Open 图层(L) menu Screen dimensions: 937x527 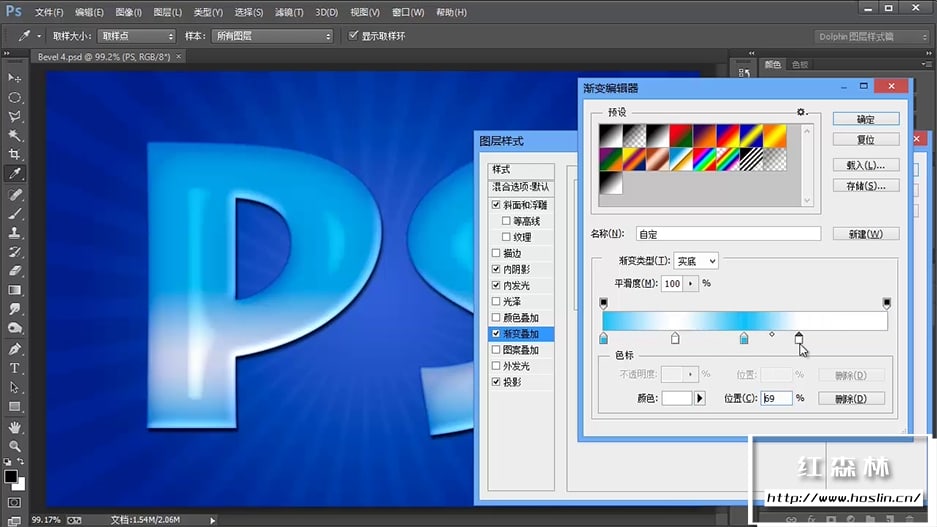pos(167,12)
